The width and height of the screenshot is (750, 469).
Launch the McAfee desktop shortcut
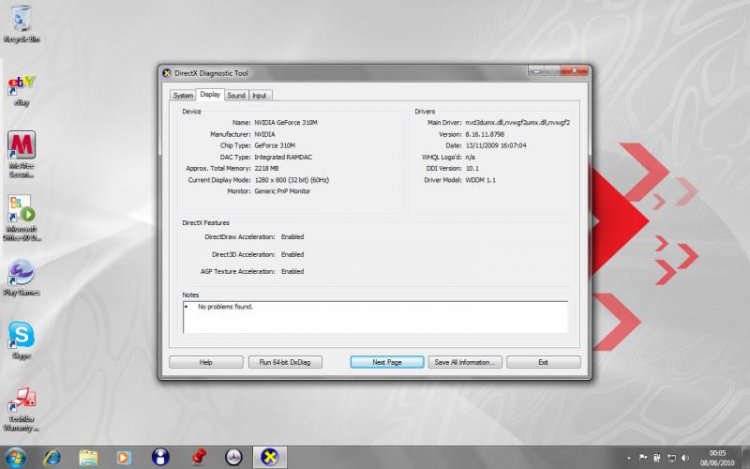[21, 148]
